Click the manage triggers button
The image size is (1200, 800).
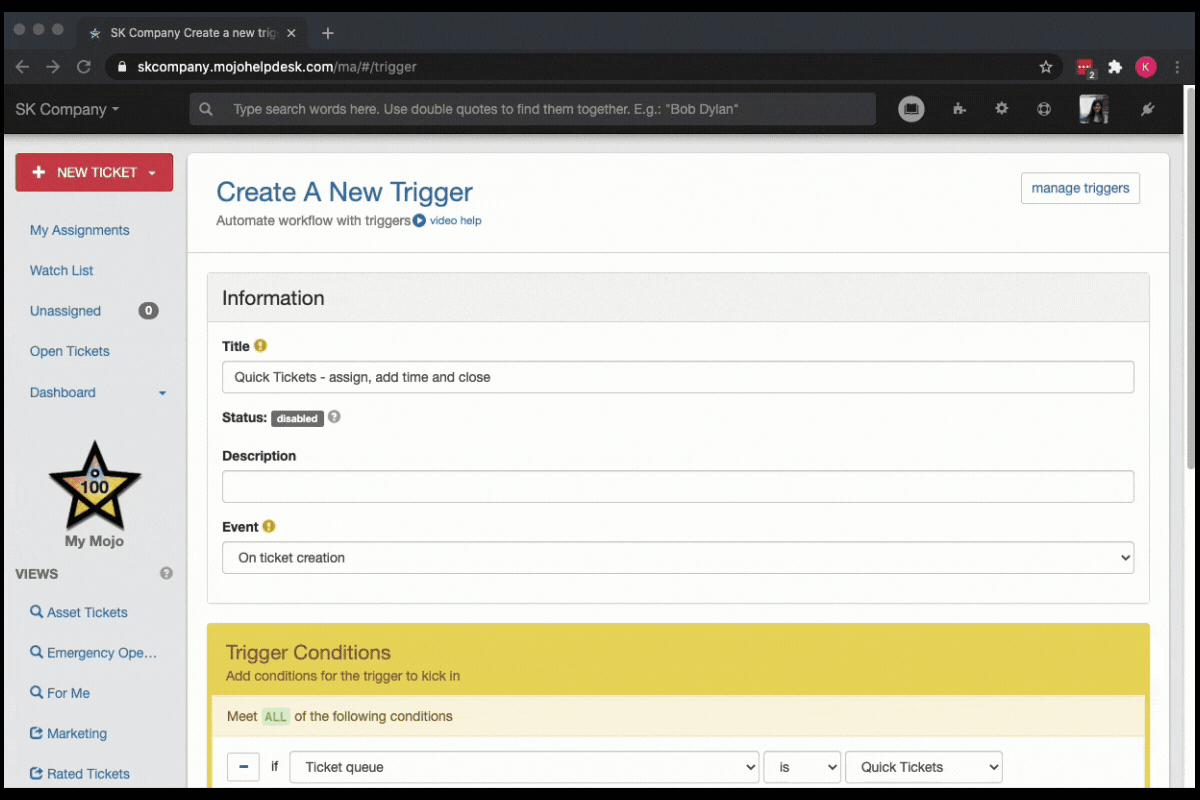pyautogui.click(x=1080, y=188)
